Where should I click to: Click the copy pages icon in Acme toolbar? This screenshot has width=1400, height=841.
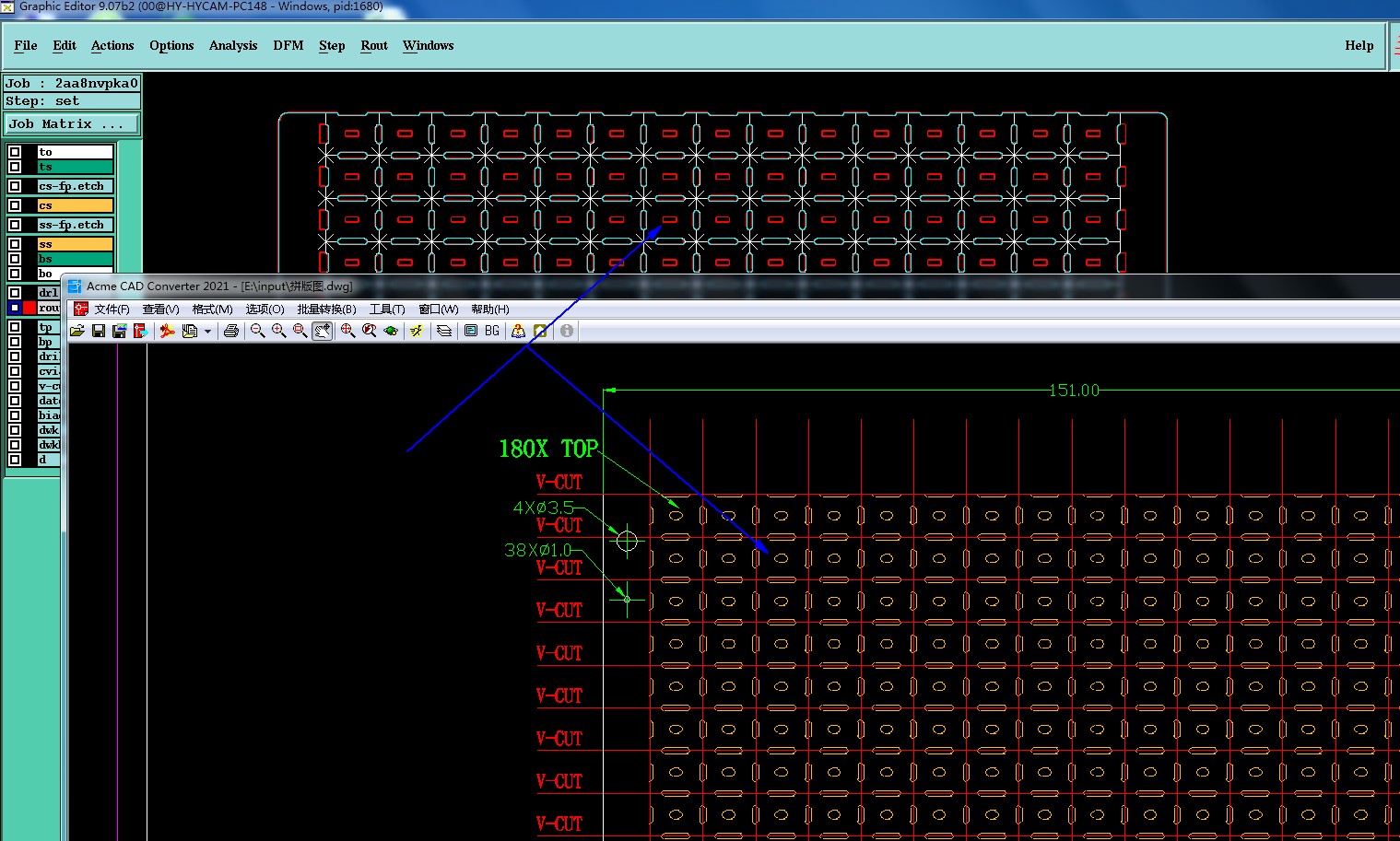coord(189,331)
